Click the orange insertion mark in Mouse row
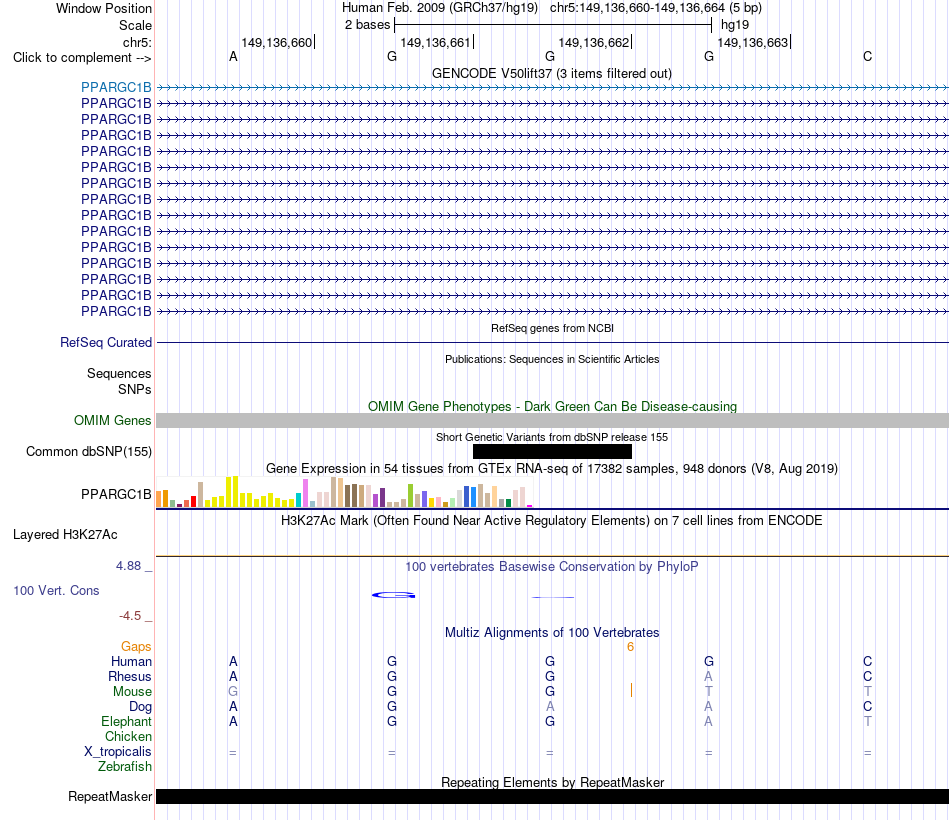The height and width of the screenshot is (820, 950). [631, 690]
